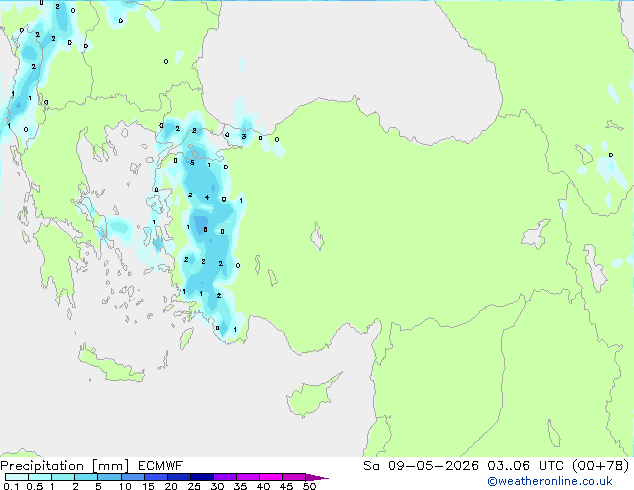Select the 30–35 mm purple legend swatch
634x490 pixels.
(x=224, y=477)
